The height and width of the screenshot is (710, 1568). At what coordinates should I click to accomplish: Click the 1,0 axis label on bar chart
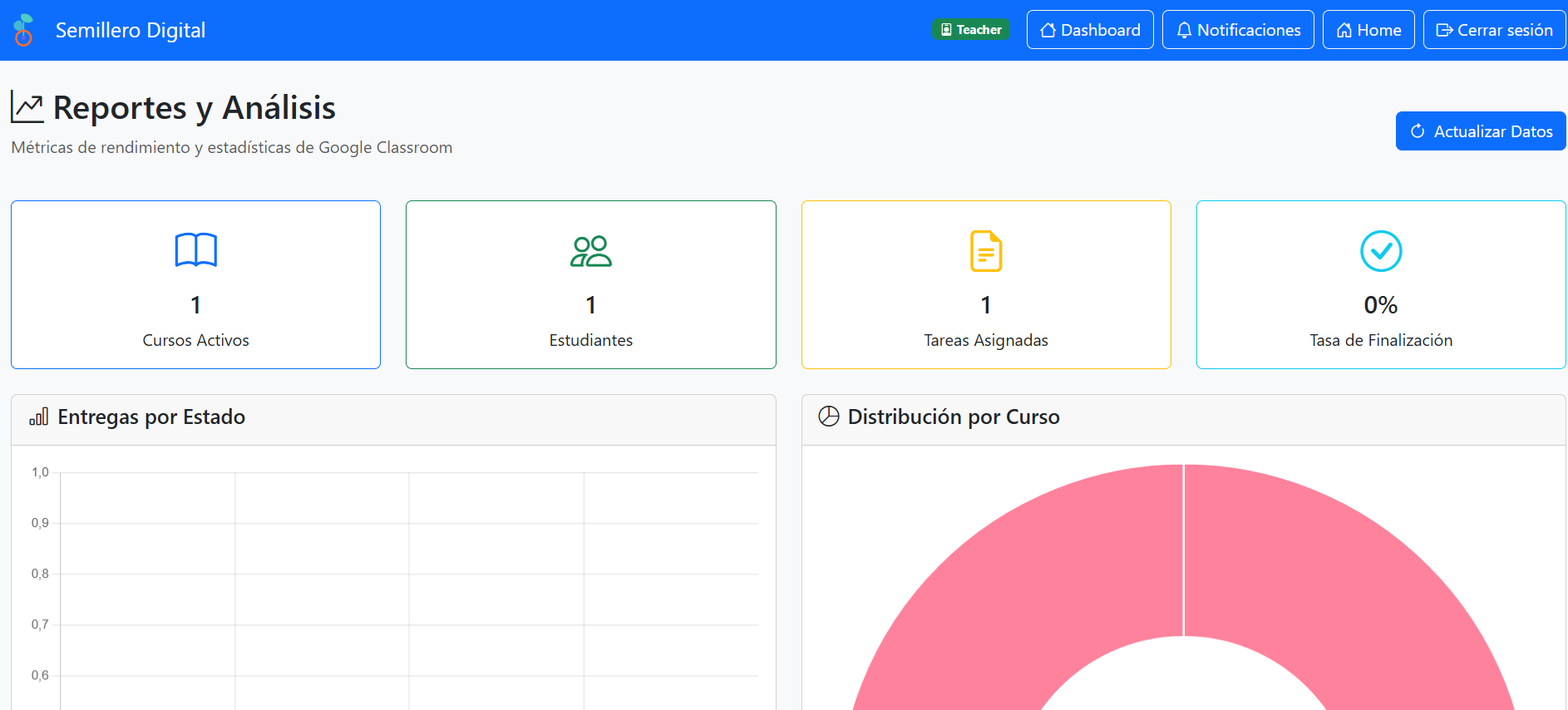(40, 472)
